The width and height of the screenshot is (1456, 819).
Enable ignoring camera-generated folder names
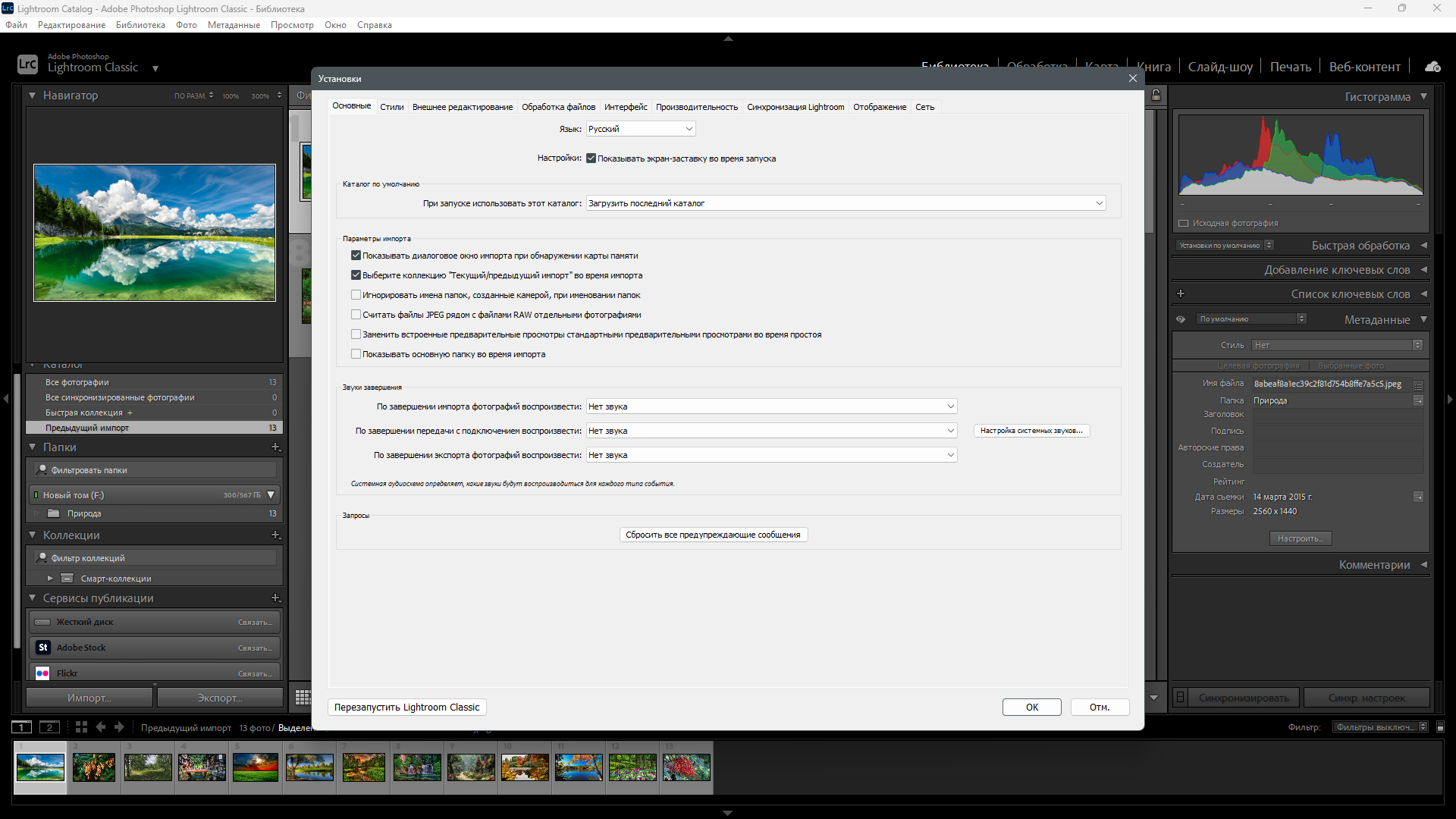tap(356, 295)
